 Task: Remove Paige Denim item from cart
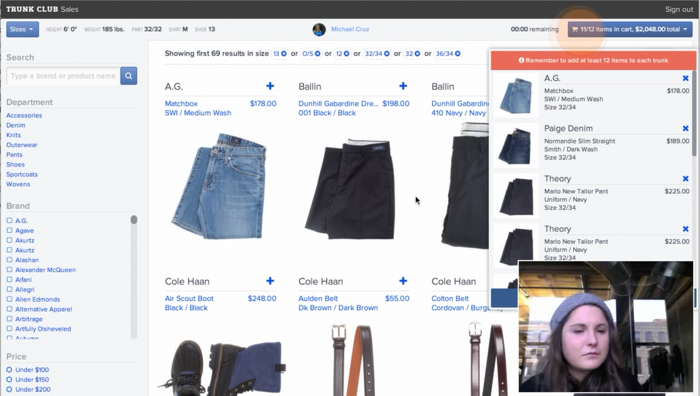(x=686, y=129)
